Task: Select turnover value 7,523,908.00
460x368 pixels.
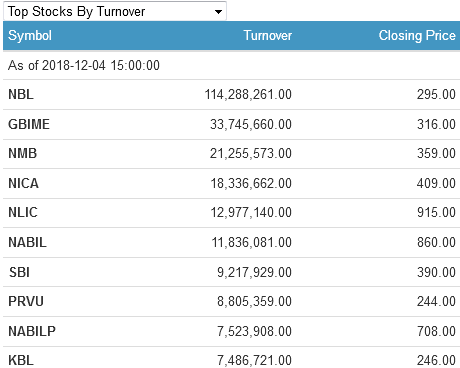Action: 254,331
